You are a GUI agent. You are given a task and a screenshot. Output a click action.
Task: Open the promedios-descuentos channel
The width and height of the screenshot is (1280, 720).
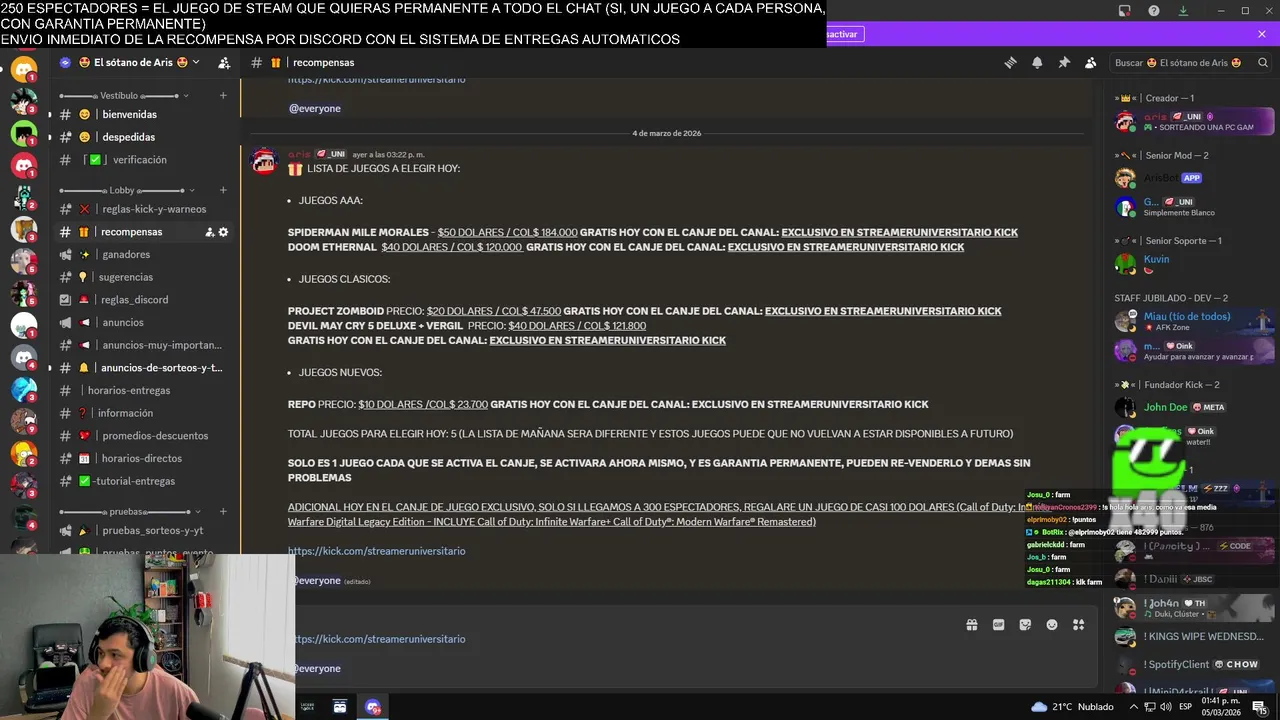[142, 436]
